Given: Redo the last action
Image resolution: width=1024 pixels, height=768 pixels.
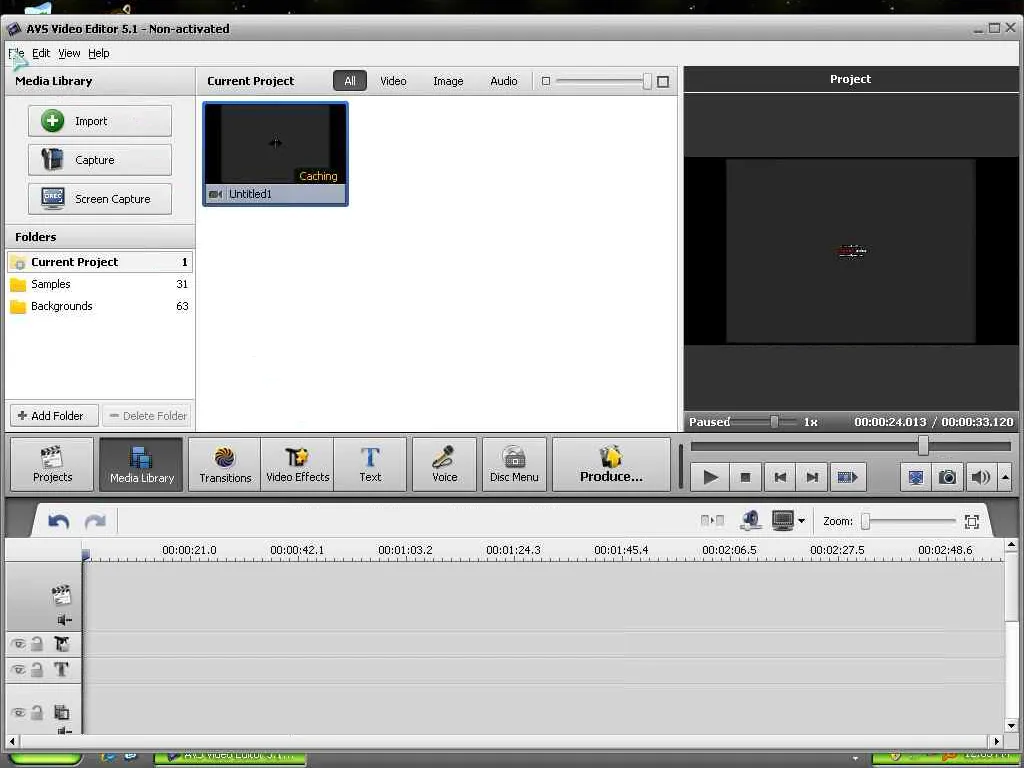Looking at the screenshot, I should tap(95, 521).
